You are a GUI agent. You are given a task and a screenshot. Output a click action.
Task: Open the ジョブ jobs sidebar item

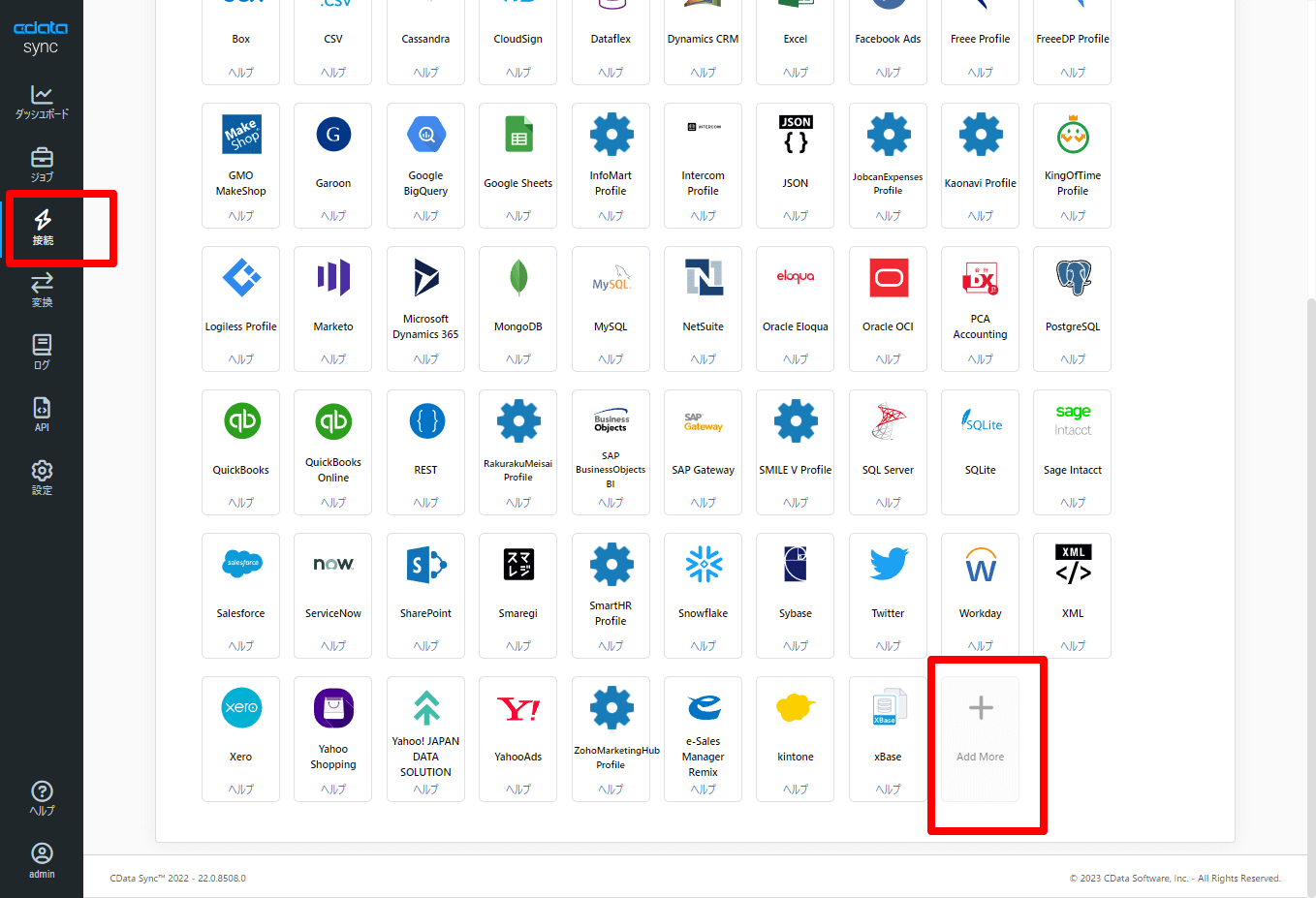pyautogui.click(x=42, y=165)
